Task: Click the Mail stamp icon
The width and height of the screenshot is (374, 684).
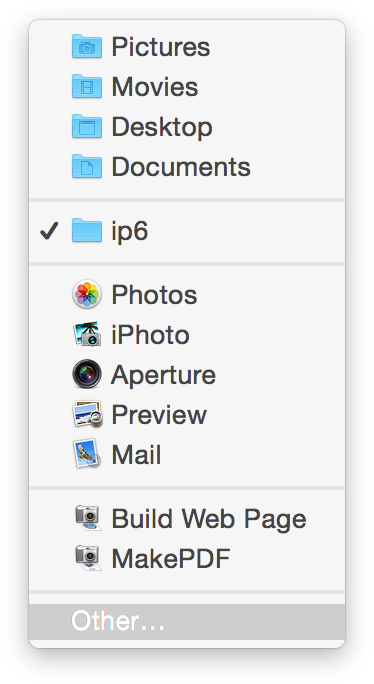Action: tap(86, 454)
